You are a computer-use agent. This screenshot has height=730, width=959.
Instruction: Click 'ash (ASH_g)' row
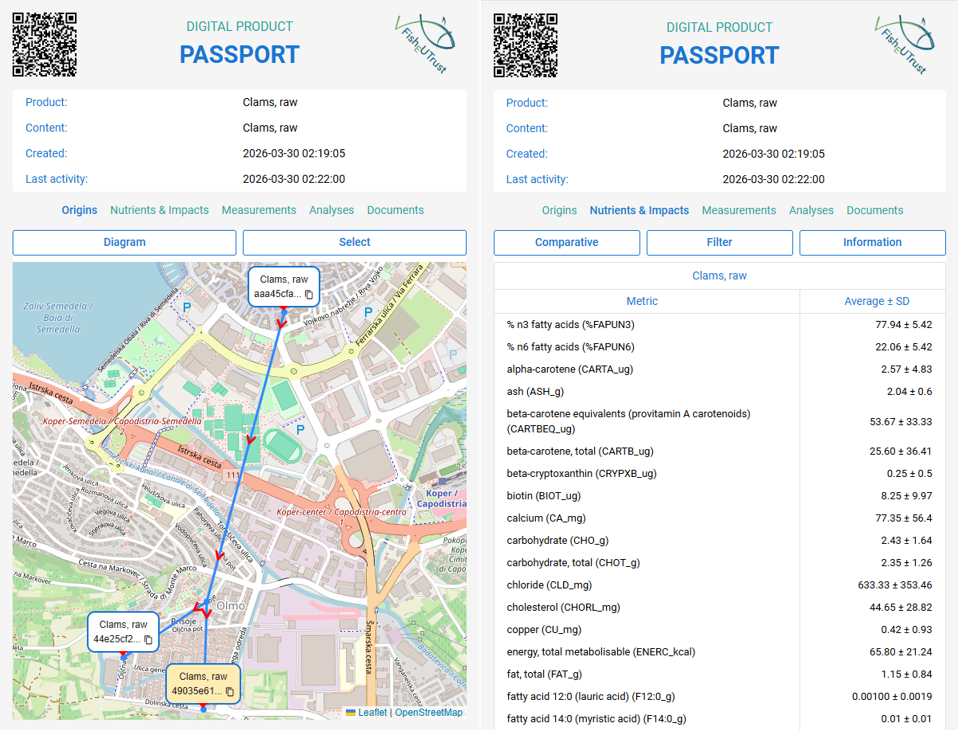pyautogui.click(x=719, y=391)
